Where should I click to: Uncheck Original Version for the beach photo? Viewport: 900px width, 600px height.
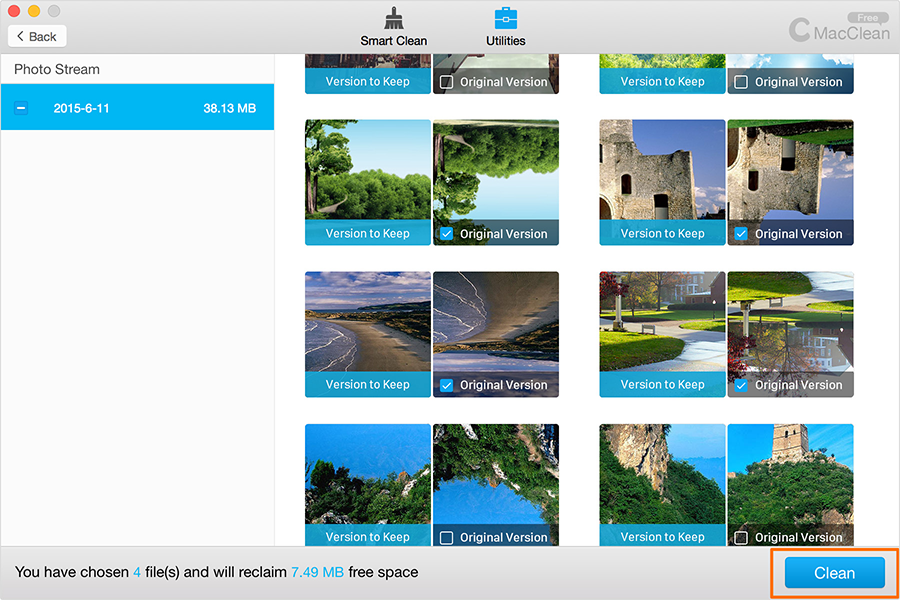pyautogui.click(x=446, y=385)
